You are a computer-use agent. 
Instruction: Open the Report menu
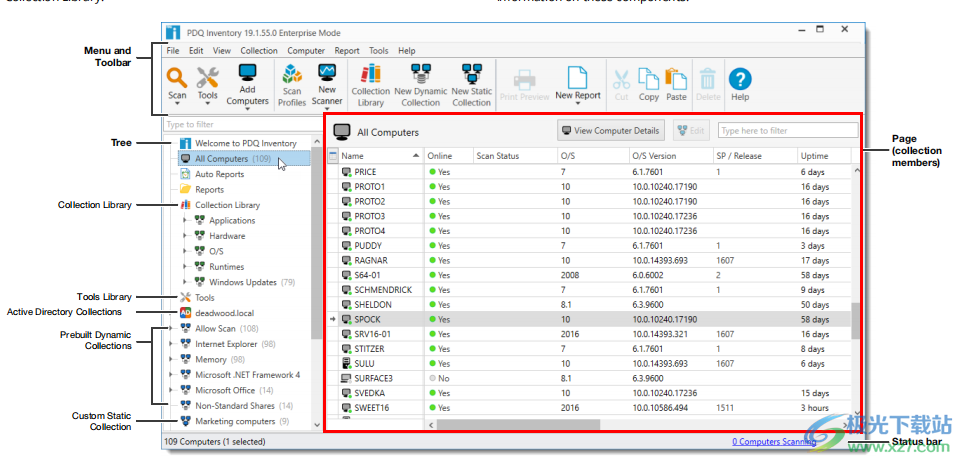347,51
